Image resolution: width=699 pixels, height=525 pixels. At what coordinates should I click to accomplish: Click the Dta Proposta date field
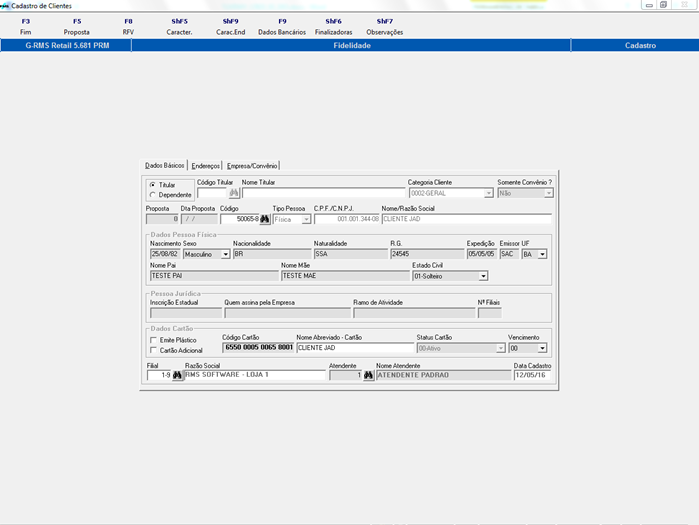point(199,219)
